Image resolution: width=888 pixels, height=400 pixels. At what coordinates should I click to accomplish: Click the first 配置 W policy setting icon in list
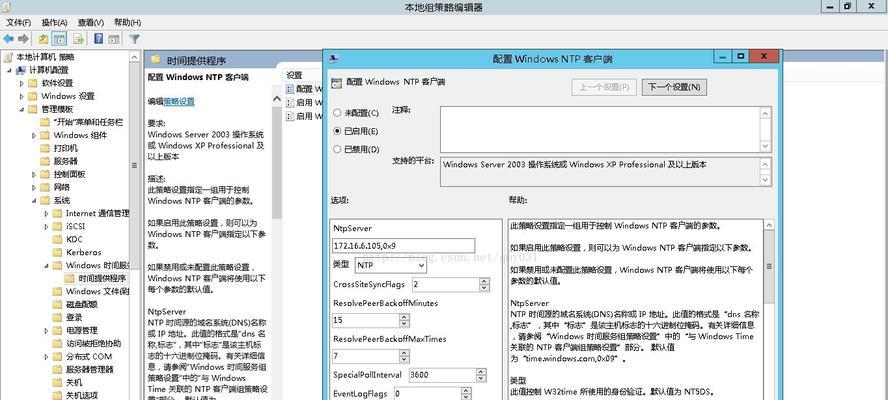pyautogui.click(x=291, y=89)
